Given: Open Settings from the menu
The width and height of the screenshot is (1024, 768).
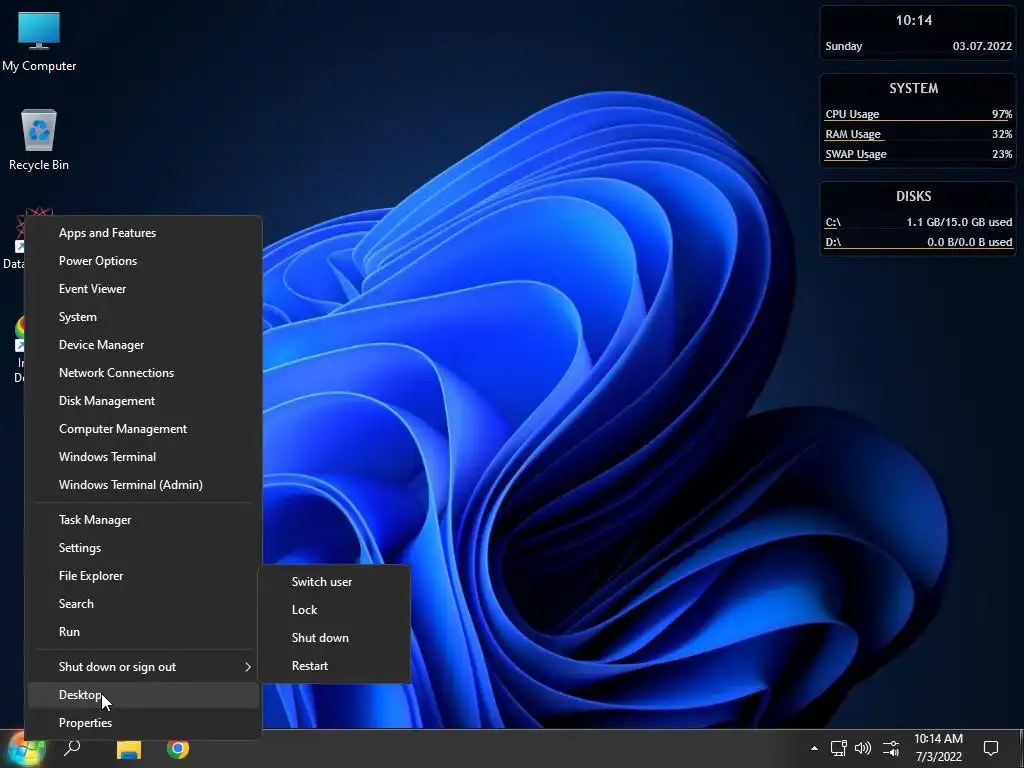Looking at the screenshot, I should coord(144,548).
